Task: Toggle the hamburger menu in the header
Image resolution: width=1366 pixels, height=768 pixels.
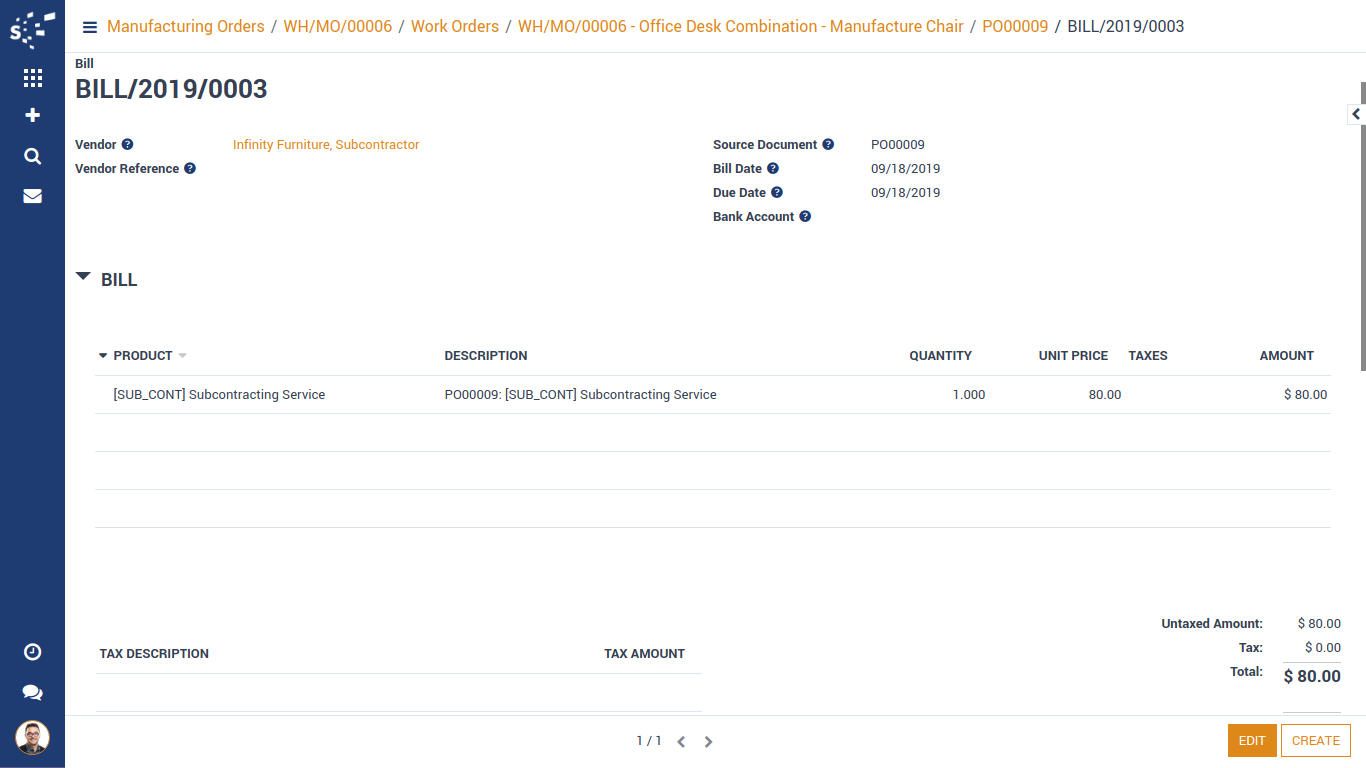Action: [x=90, y=27]
